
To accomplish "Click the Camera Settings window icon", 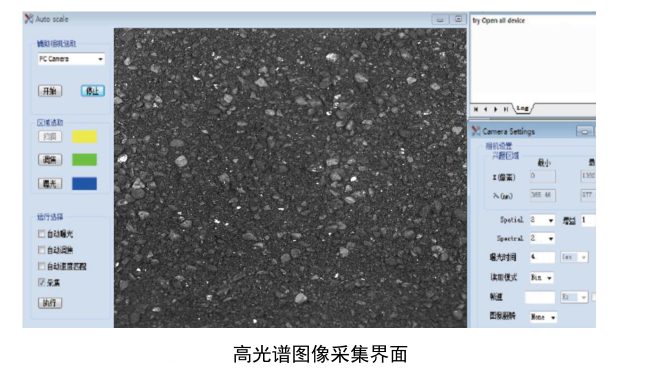I will 476,131.
